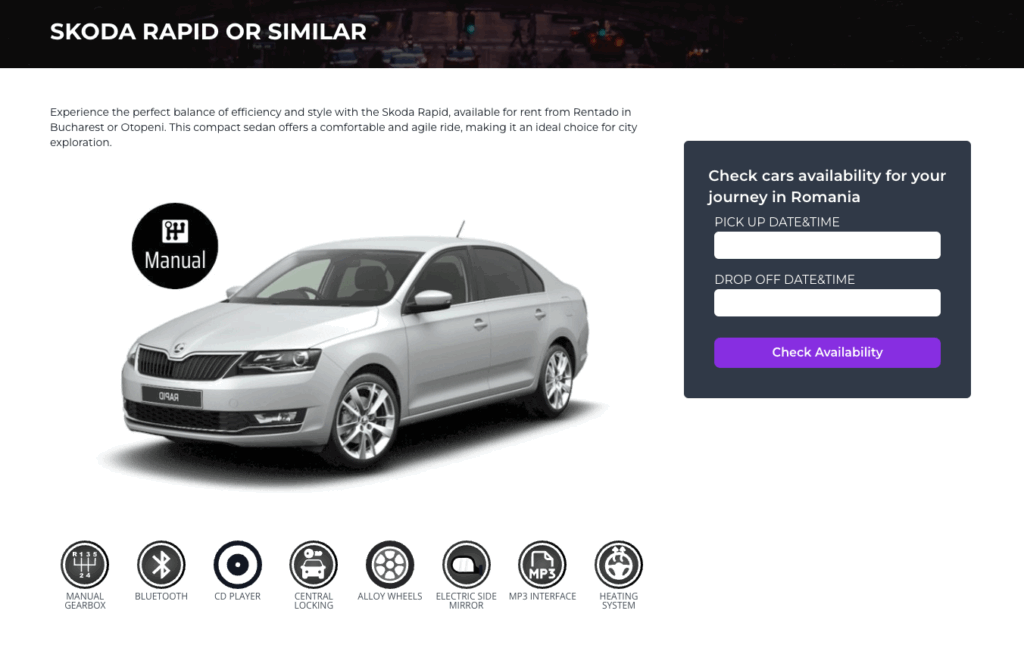Viewport: 1024px width, 648px height.
Task: Click the Alloy Wheels text label
Action: pyautogui.click(x=390, y=596)
